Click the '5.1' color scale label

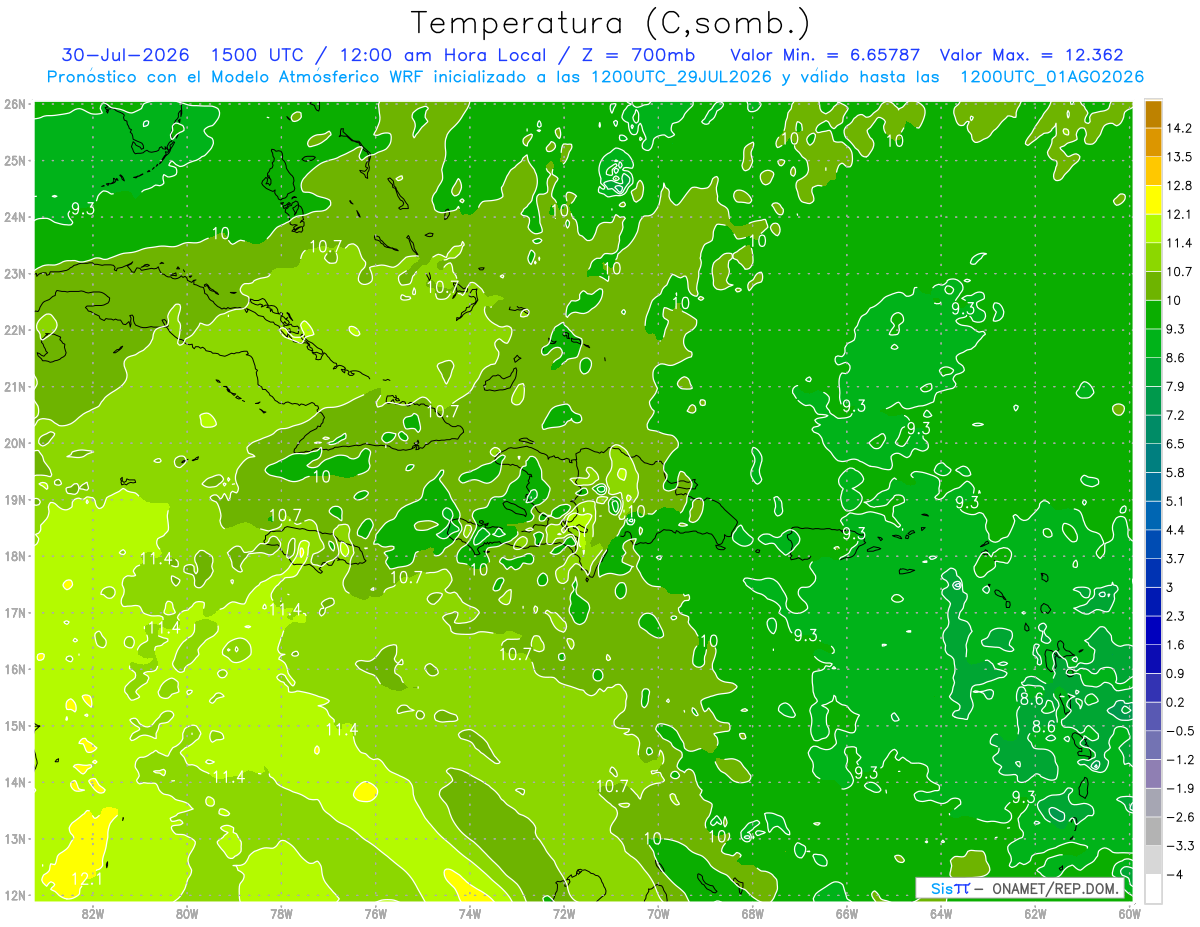(x=1176, y=501)
